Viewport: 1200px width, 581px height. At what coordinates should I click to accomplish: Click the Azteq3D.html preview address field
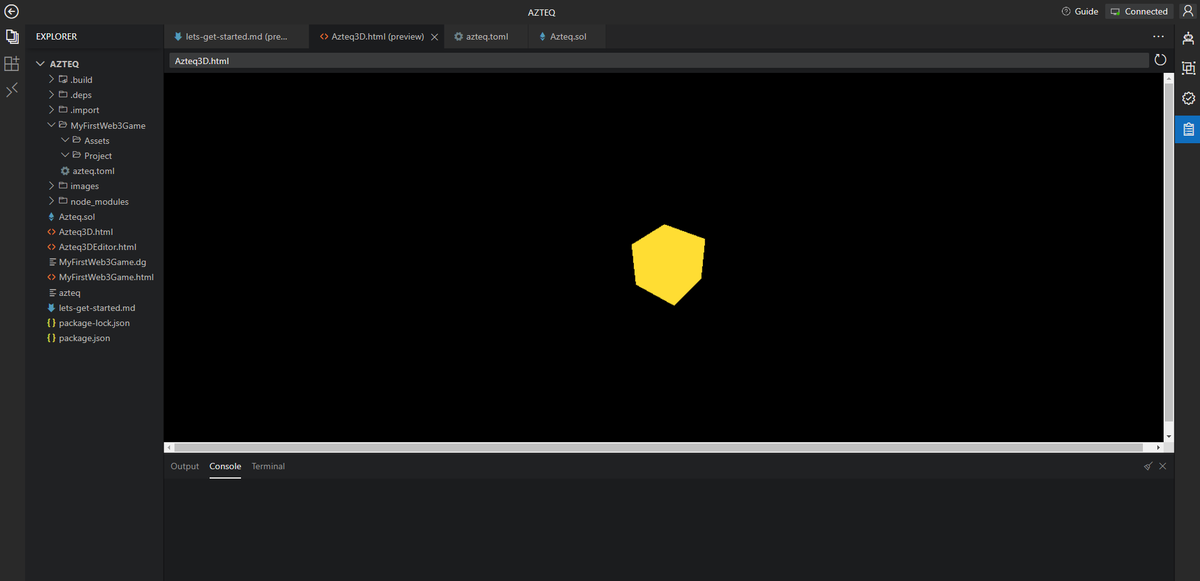(658, 61)
